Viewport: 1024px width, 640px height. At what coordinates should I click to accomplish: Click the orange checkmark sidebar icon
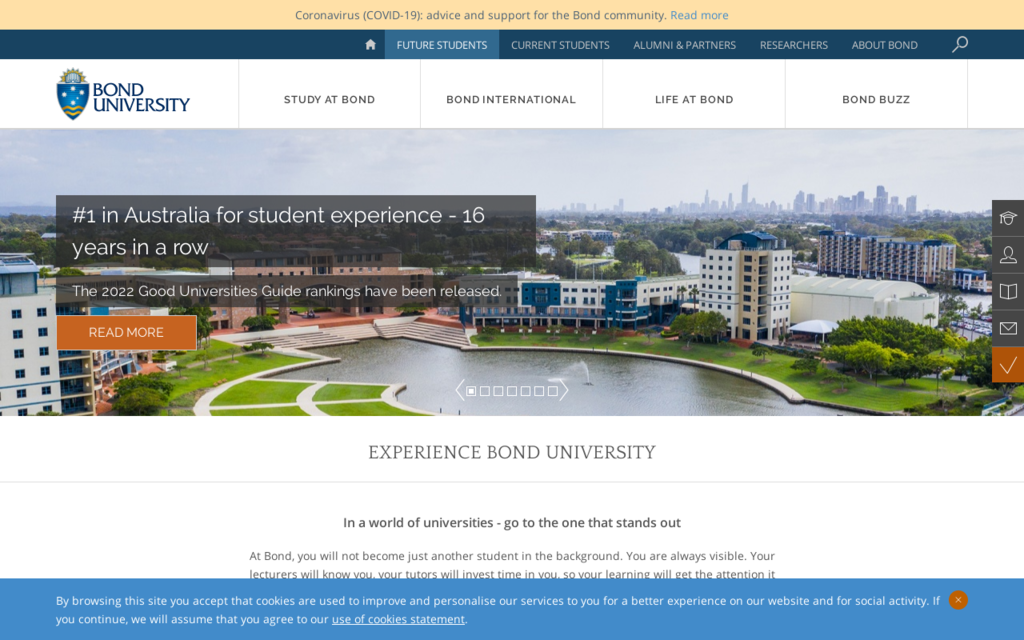click(x=1008, y=365)
